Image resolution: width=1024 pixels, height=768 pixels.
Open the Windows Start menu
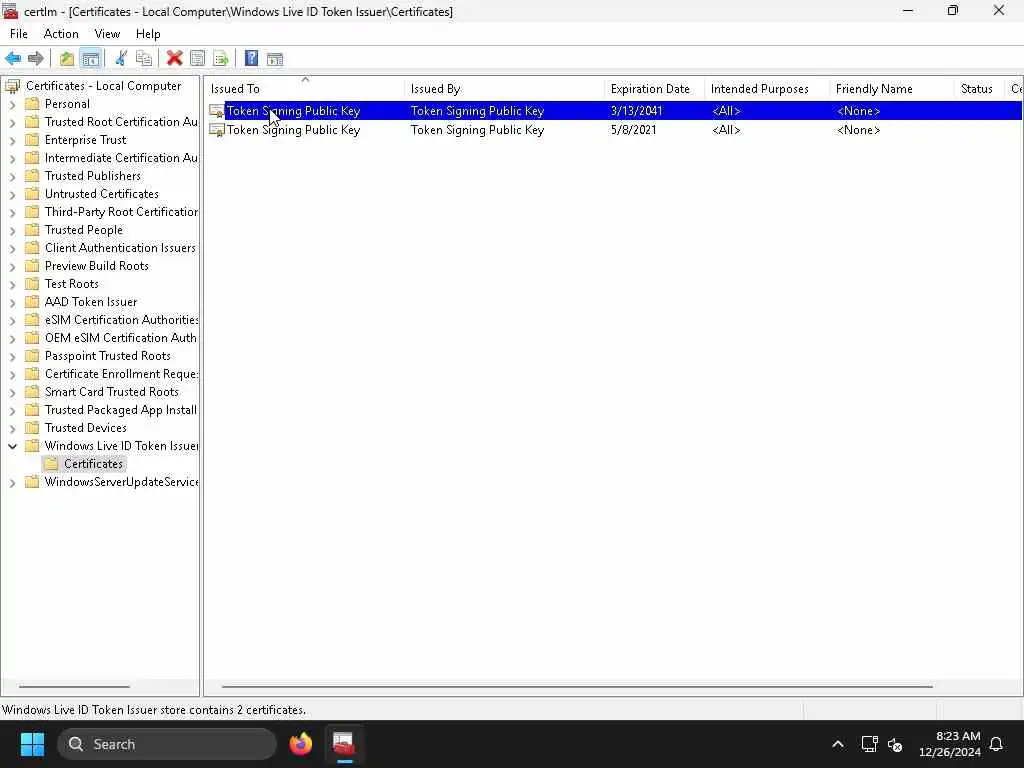32,744
